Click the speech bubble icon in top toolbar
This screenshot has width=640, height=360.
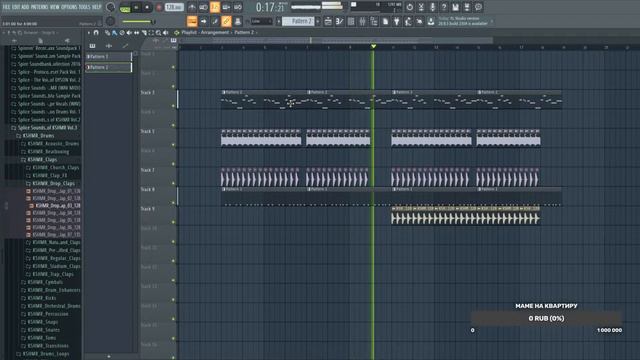(478, 7)
